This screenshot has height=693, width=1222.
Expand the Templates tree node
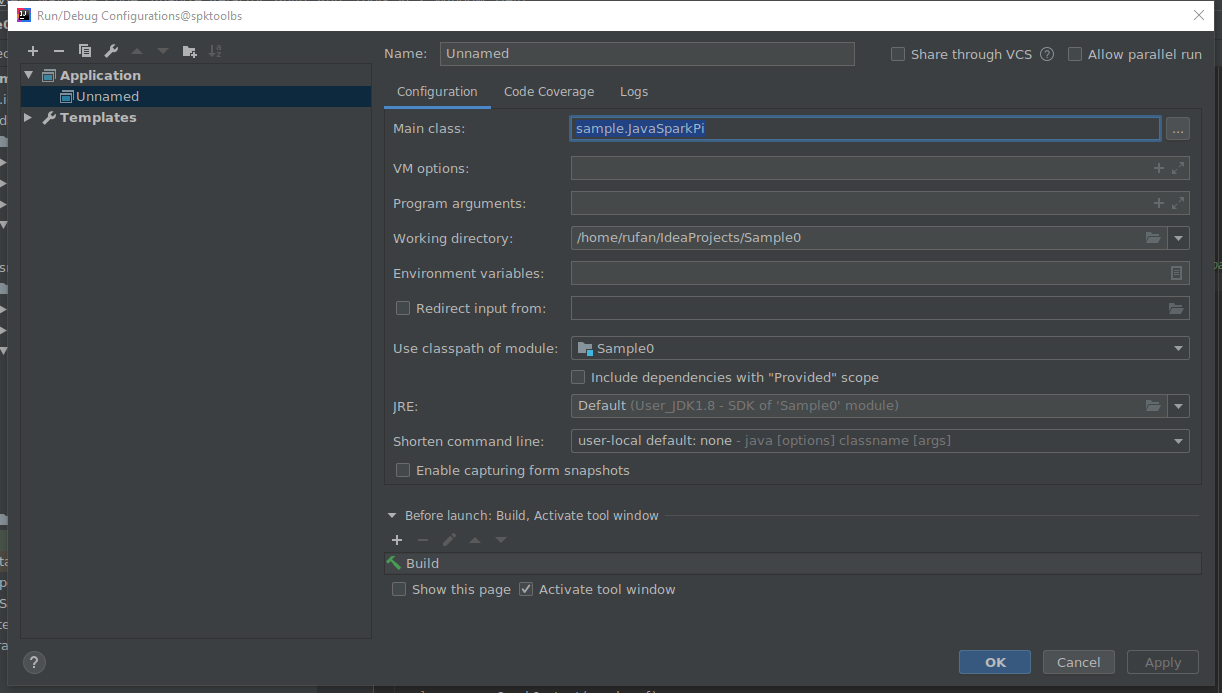[29, 117]
